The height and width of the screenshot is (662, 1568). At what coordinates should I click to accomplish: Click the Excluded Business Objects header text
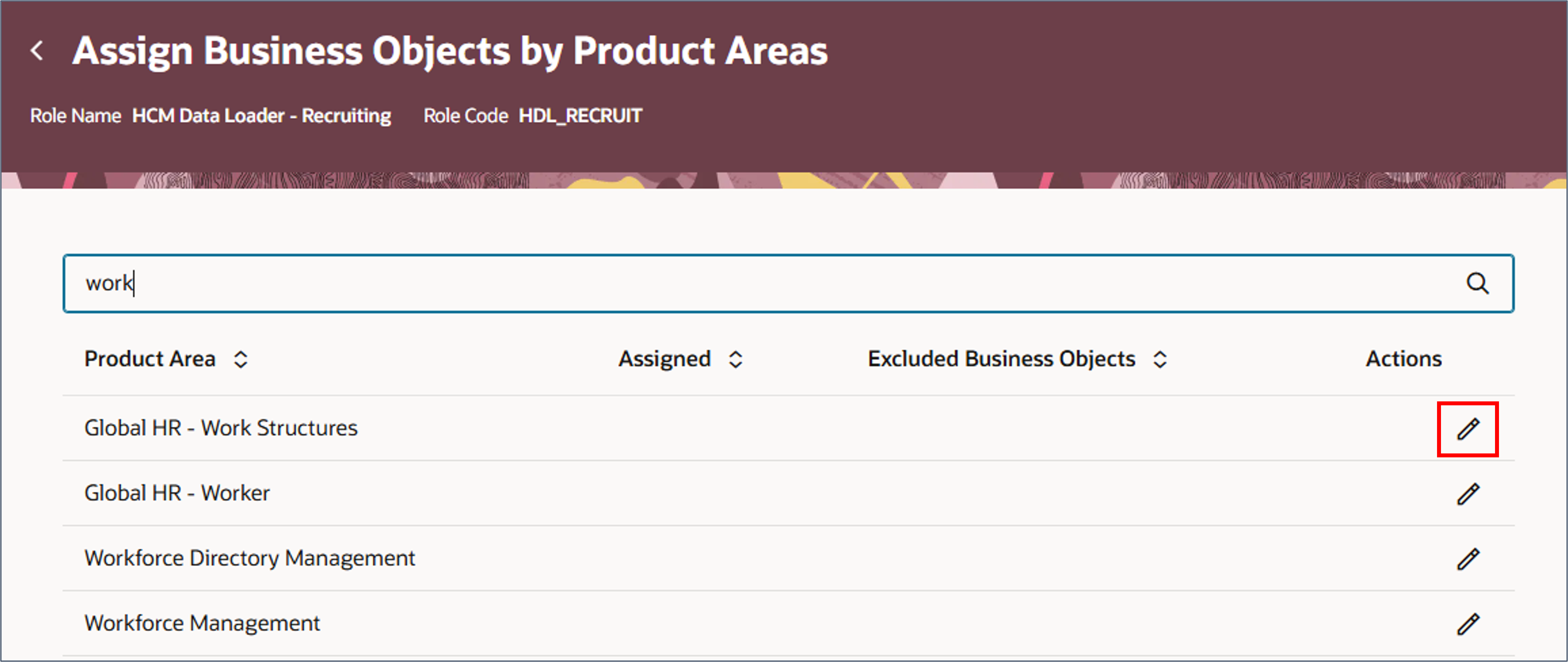pyautogui.click(x=1001, y=359)
